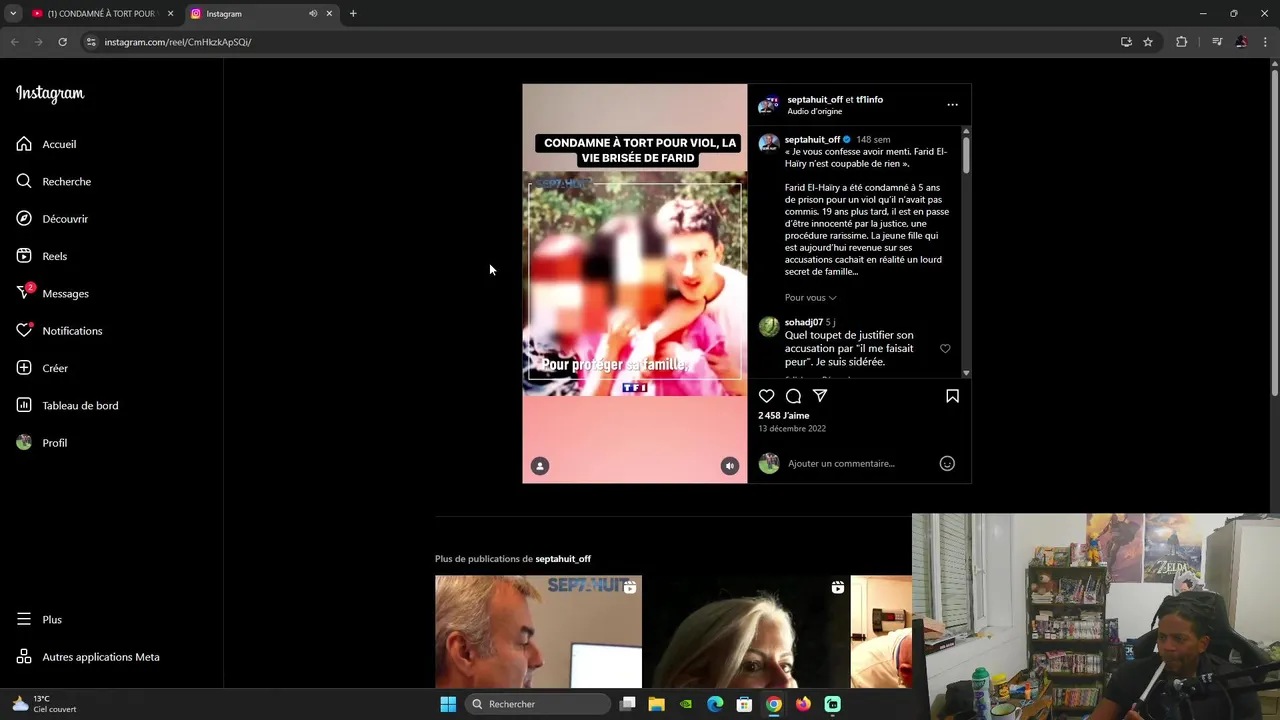This screenshot has width=1280, height=720.
Task: Open File Explorer from taskbar
Action: point(656,704)
